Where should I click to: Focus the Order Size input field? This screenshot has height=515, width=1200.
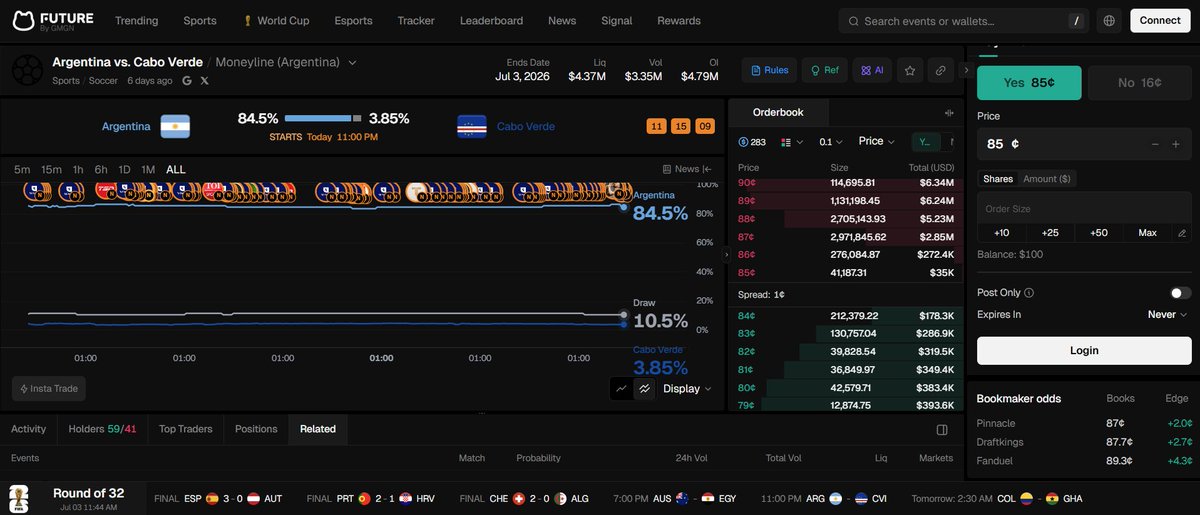1084,209
